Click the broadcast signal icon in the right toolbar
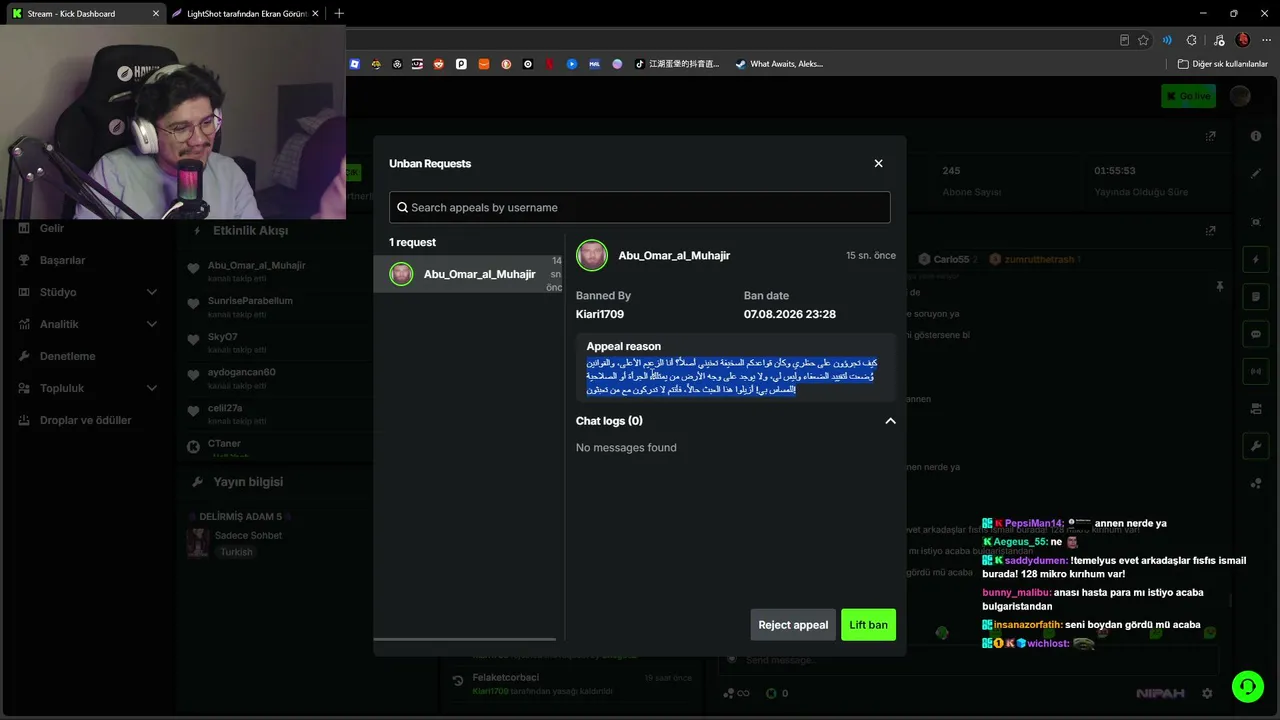 (1256, 371)
